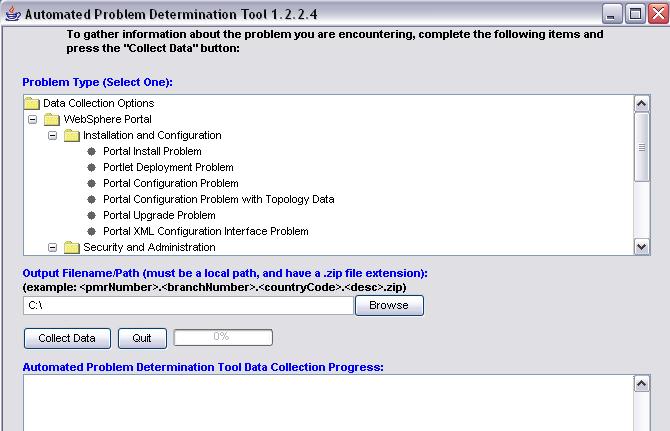Screen dimensions: 670x431
Task: Click the bullet icon beside Portal Upgrade Problem
Action: pos(92,215)
